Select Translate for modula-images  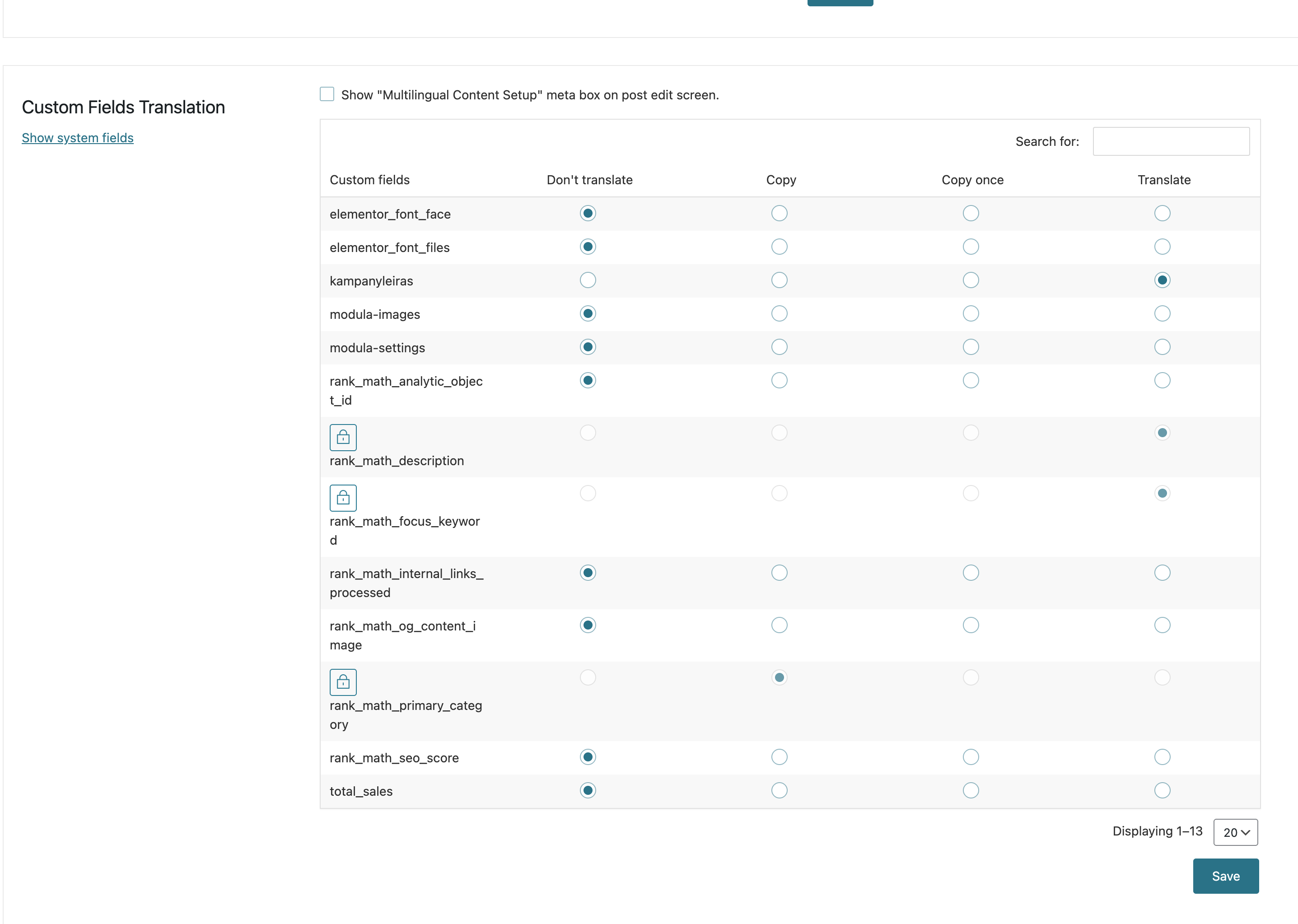click(1162, 313)
